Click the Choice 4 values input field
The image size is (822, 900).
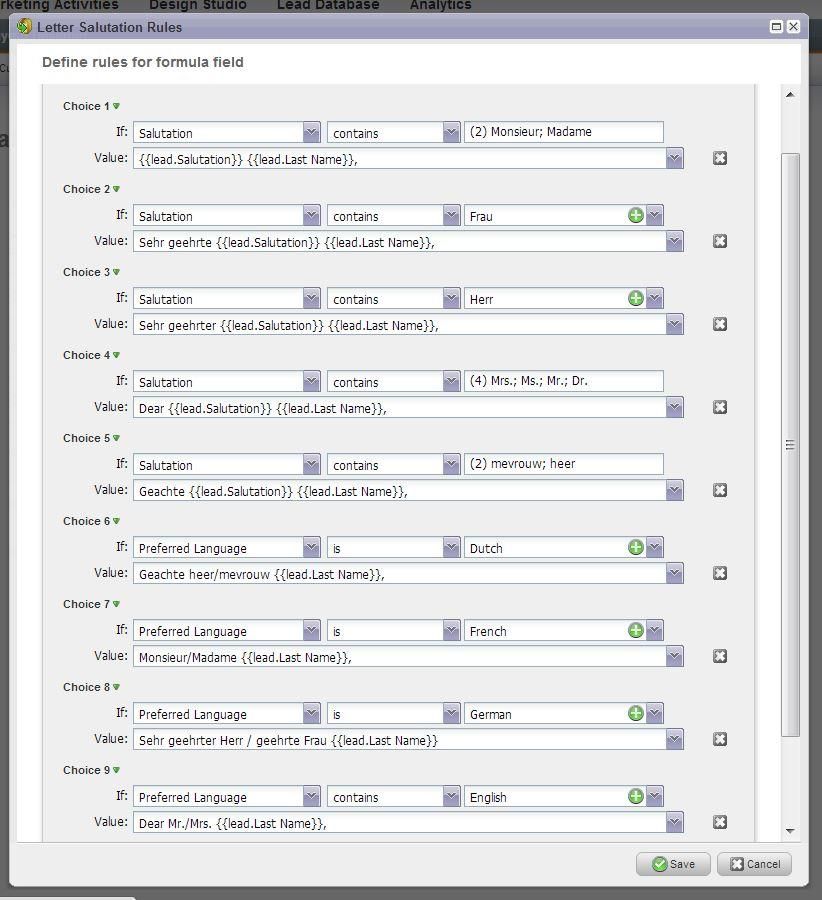click(563, 382)
